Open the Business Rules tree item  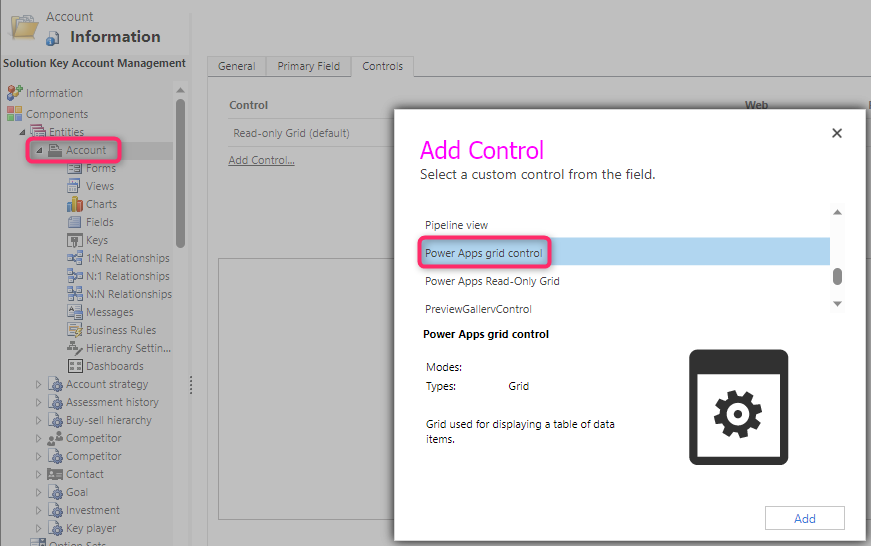(121, 330)
